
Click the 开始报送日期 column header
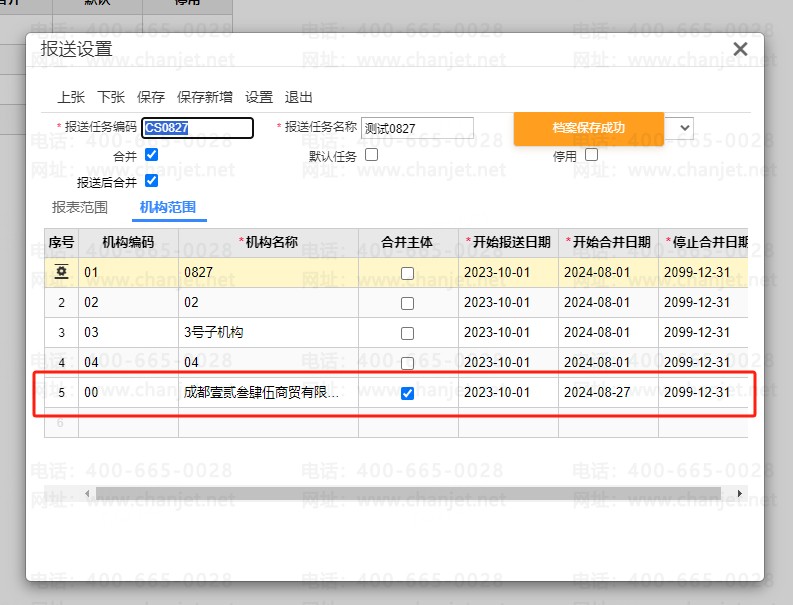click(508, 242)
